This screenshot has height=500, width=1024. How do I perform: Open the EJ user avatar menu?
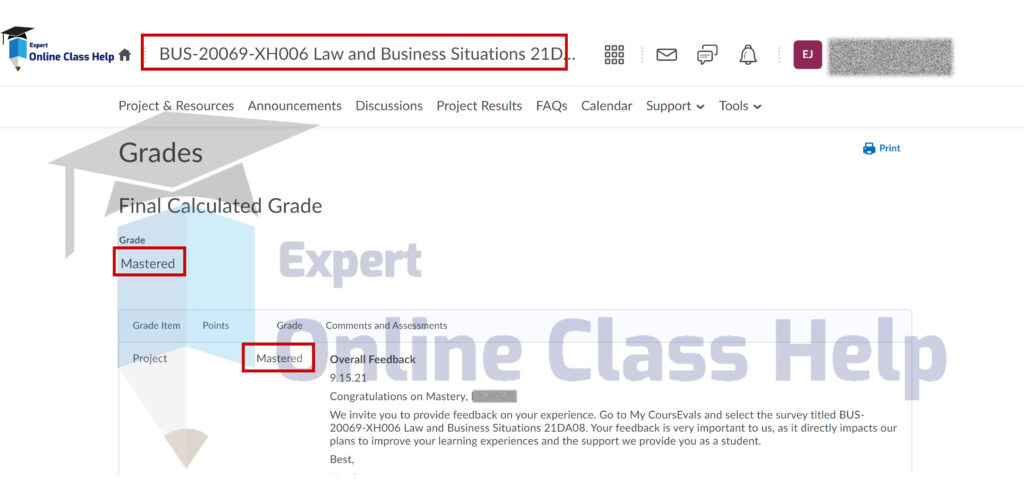[x=807, y=55]
